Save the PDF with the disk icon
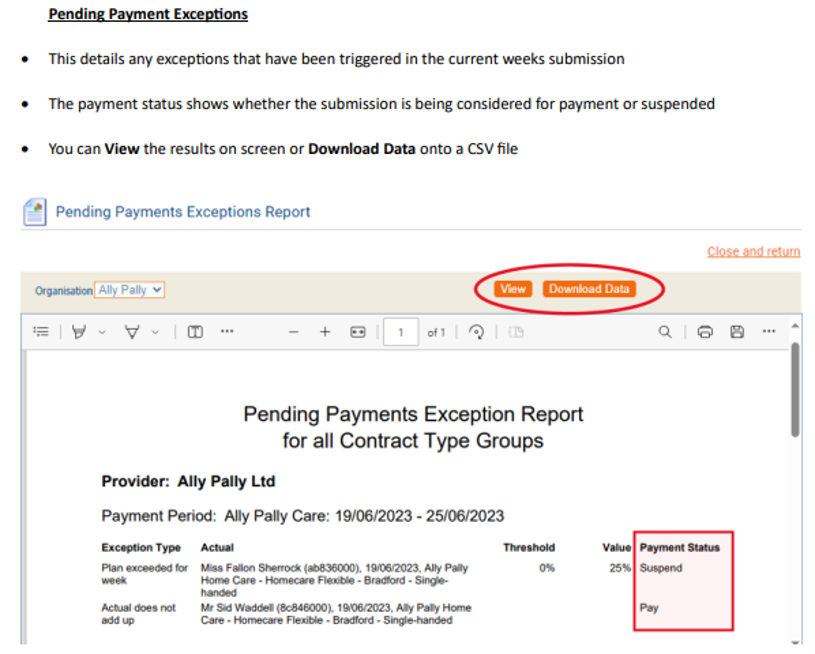Viewport: 815px width, 654px height. [x=737, y=332]
